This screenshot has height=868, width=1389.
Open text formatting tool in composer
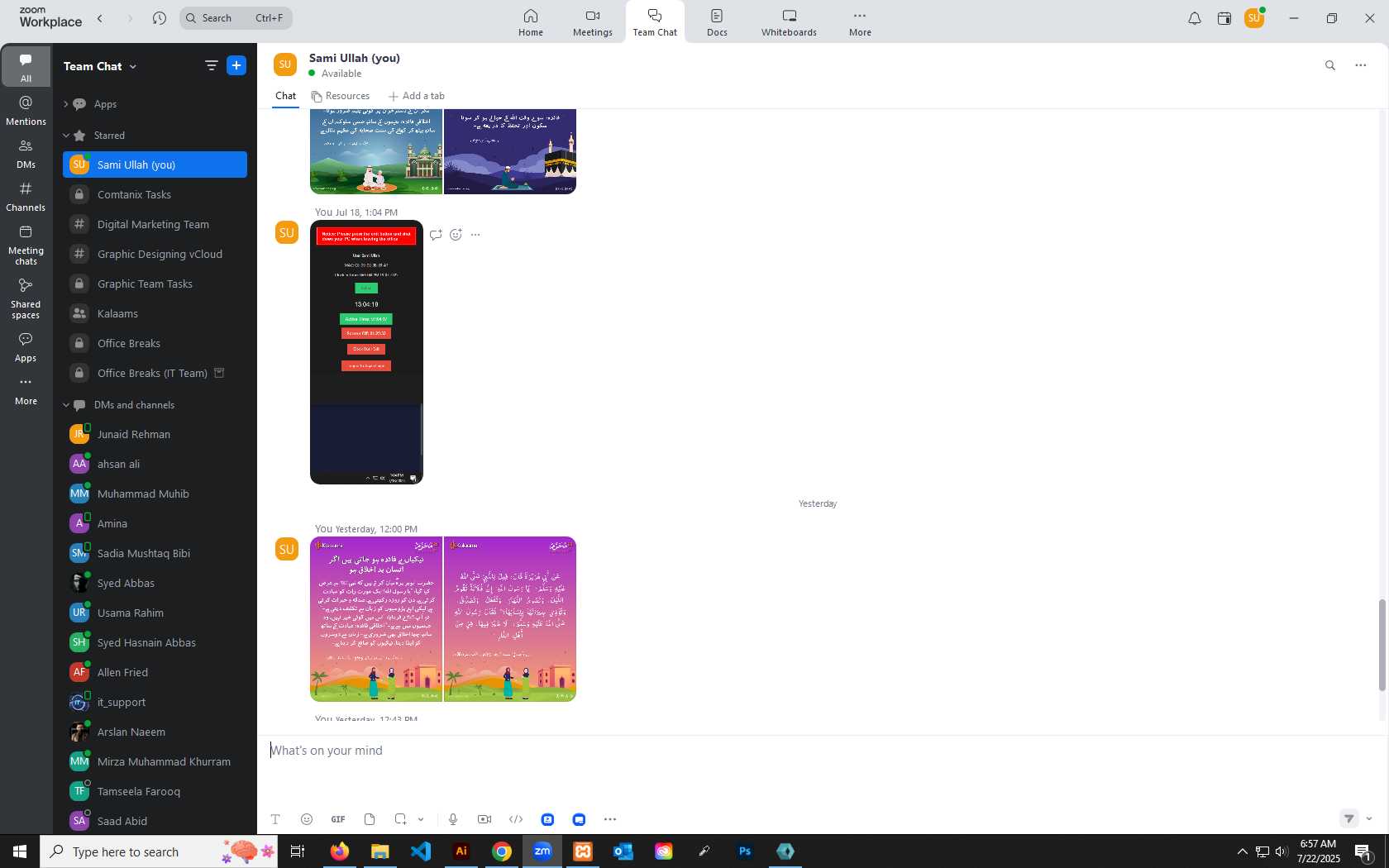pyautogui.click(x=275, y=819)
